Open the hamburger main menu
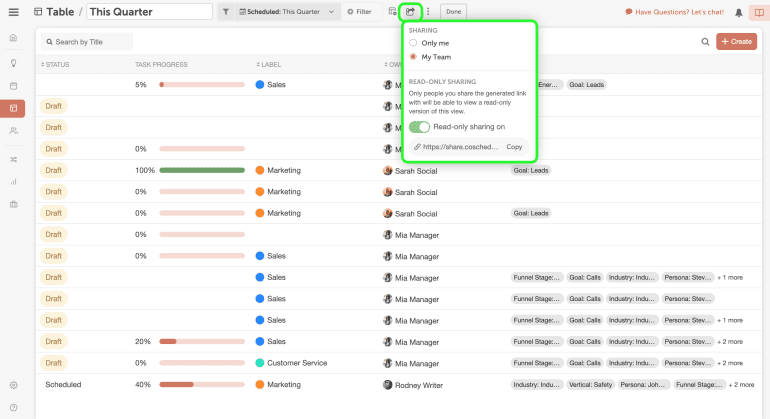The image size is (770, 419). tap(13, 12)
